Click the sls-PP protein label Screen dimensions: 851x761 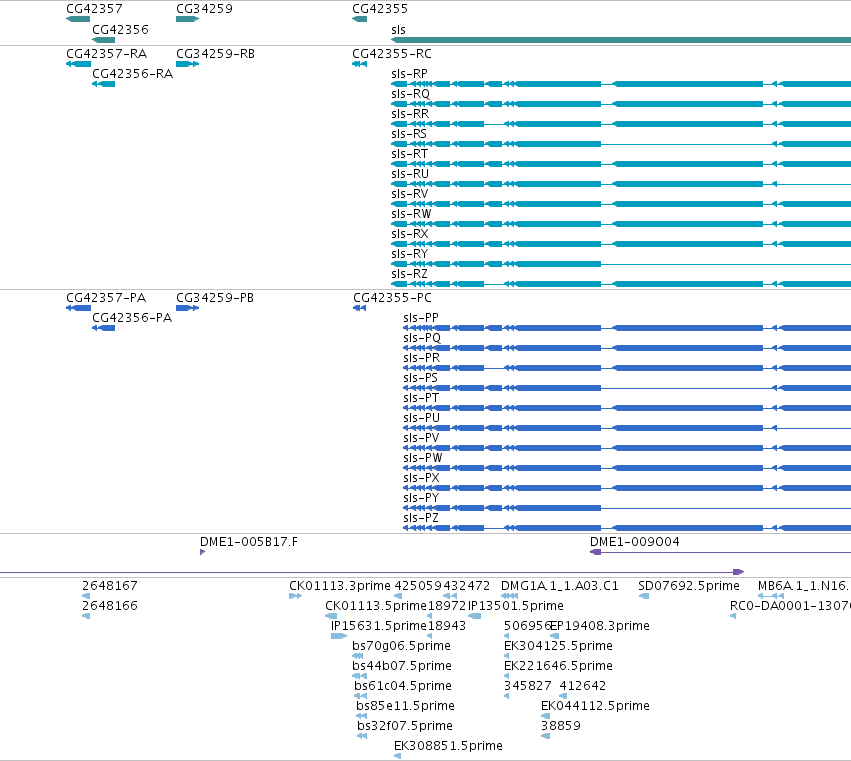click(x=421, y=318)
